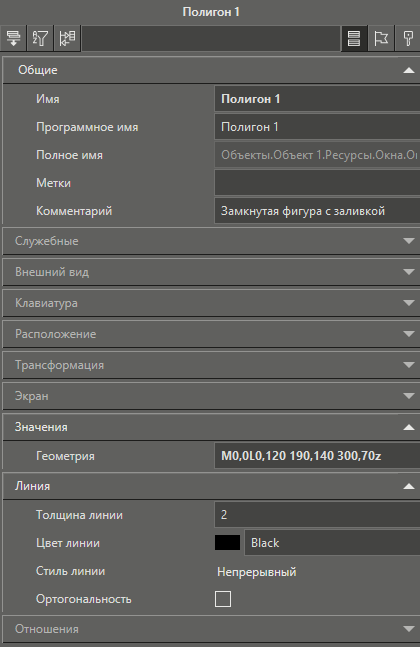Click the Ортогональность property label
Viewport: 420px width, 647px height.
pos(84,599)
